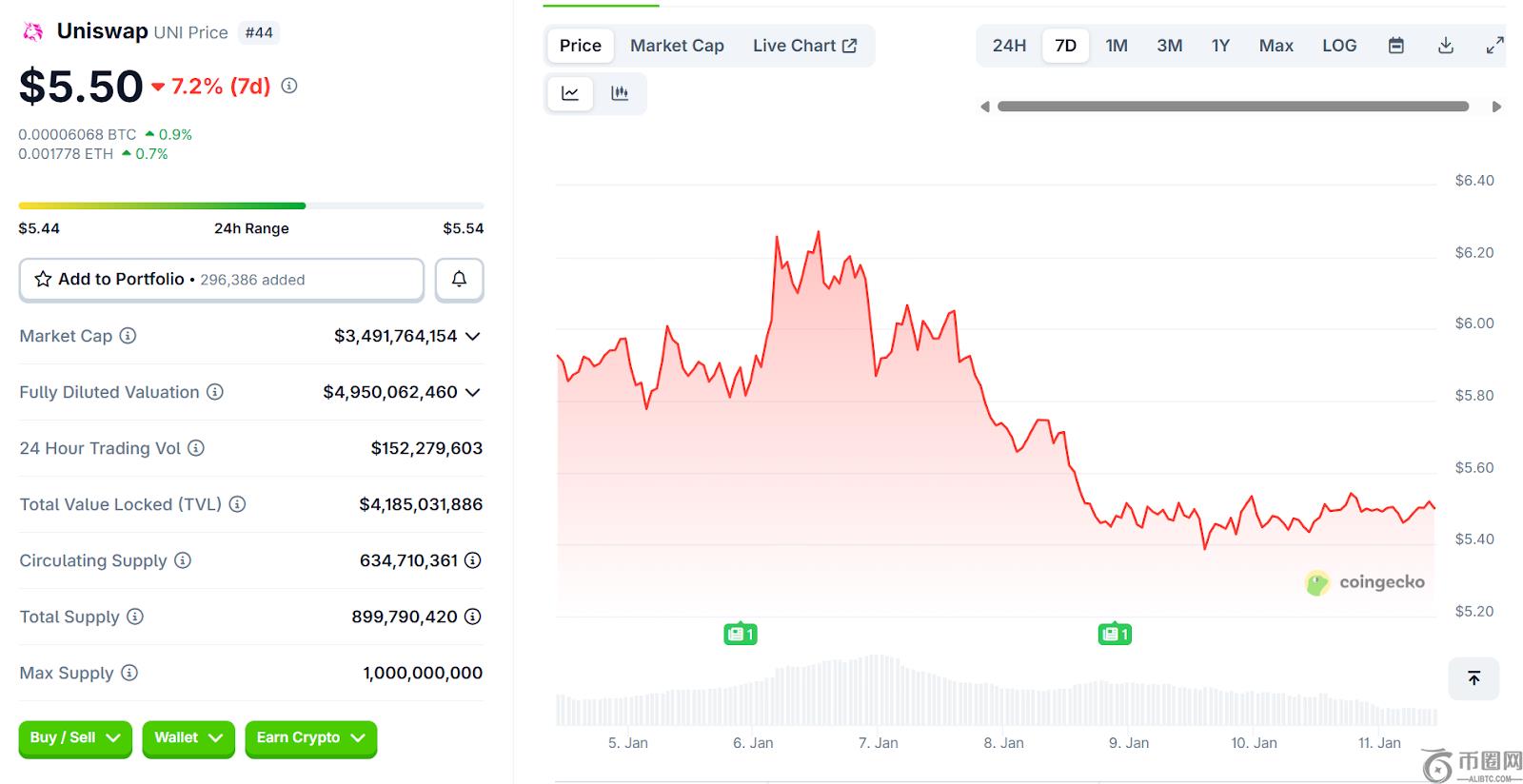
Task: Open the calendar date range picker
Action: coord(1395,46)
